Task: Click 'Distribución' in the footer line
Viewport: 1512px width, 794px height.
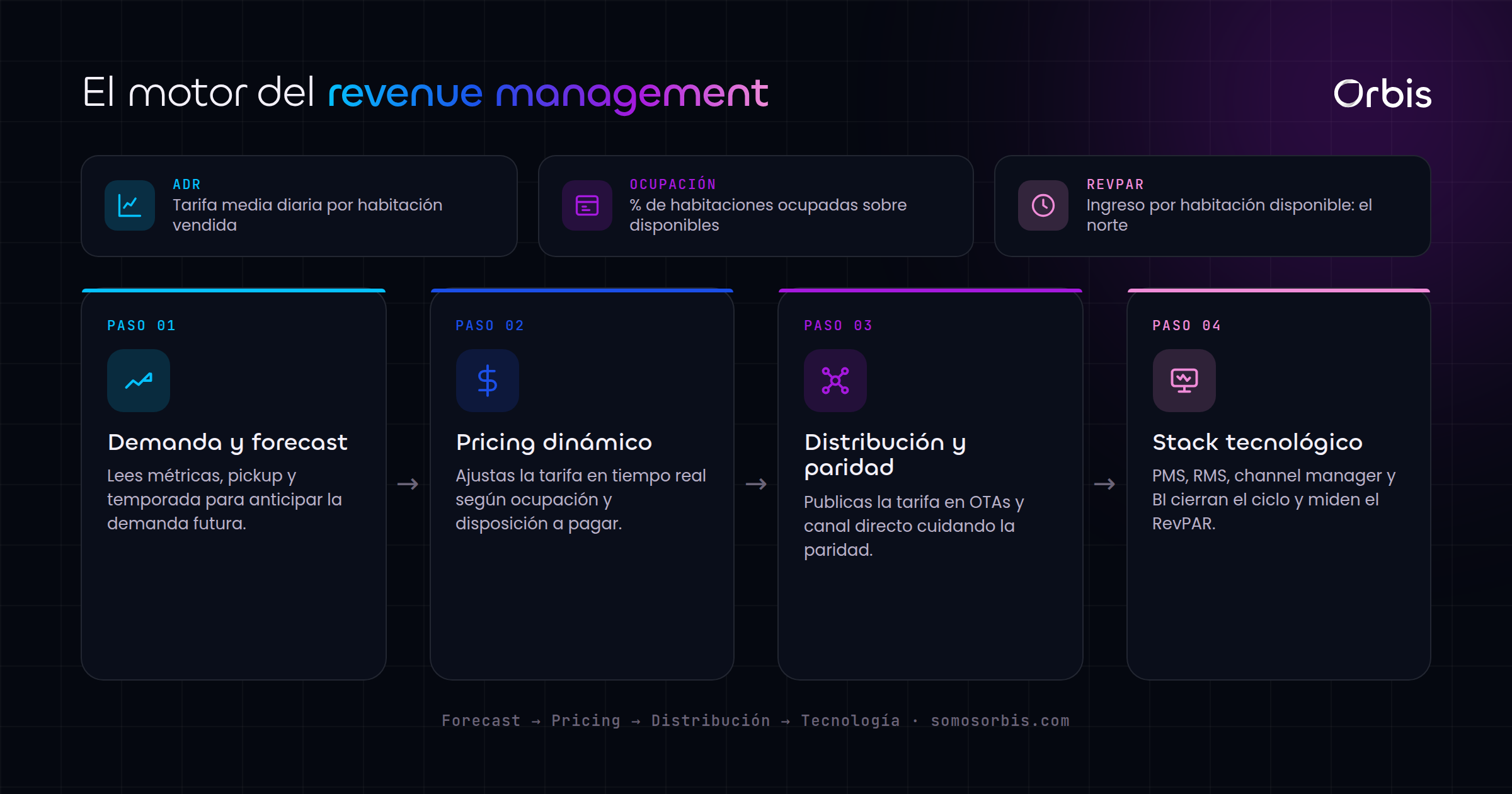Action: click(711, 720)
